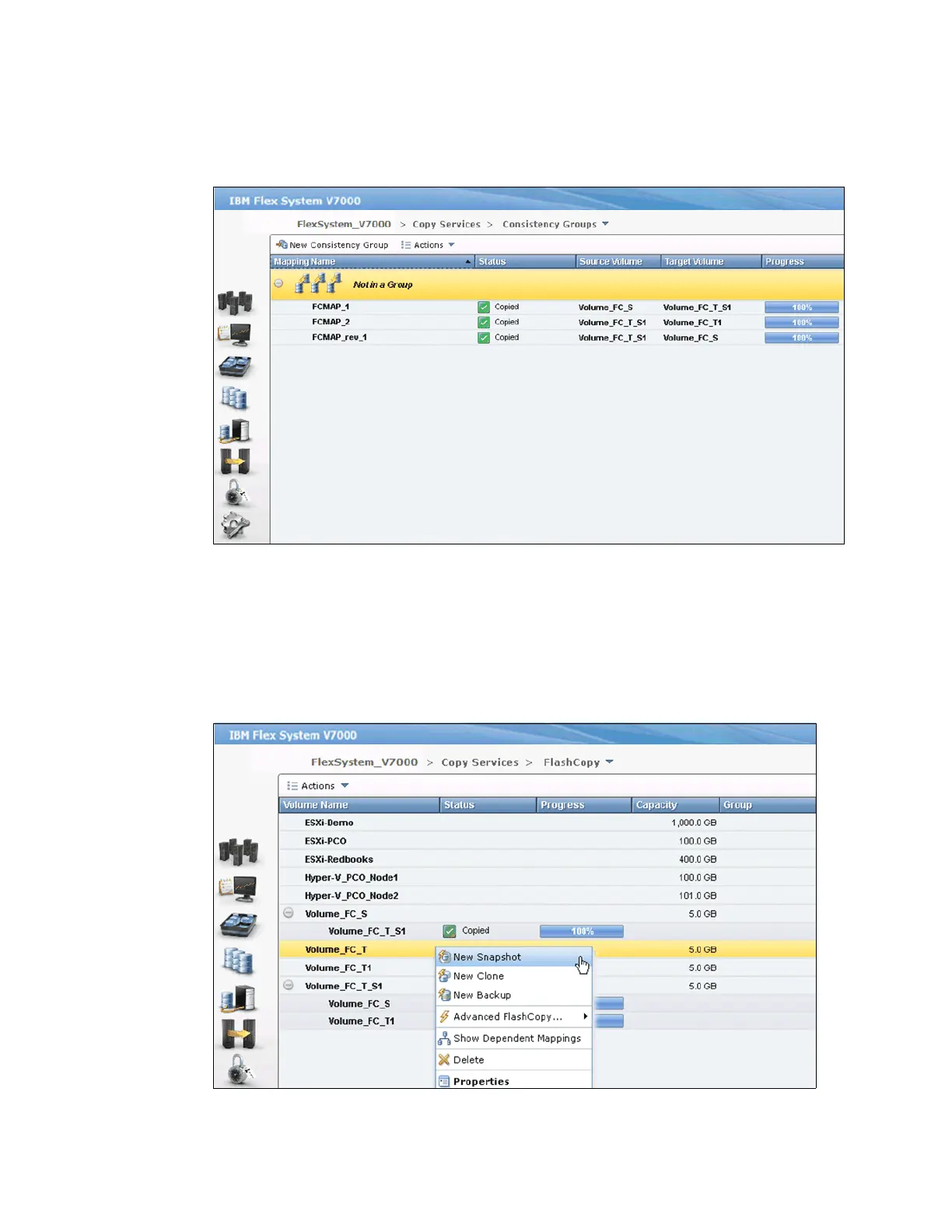Screen dimensions: 952x1232
Task: Open Properties from the context menu
Action: pos(514,1081)
